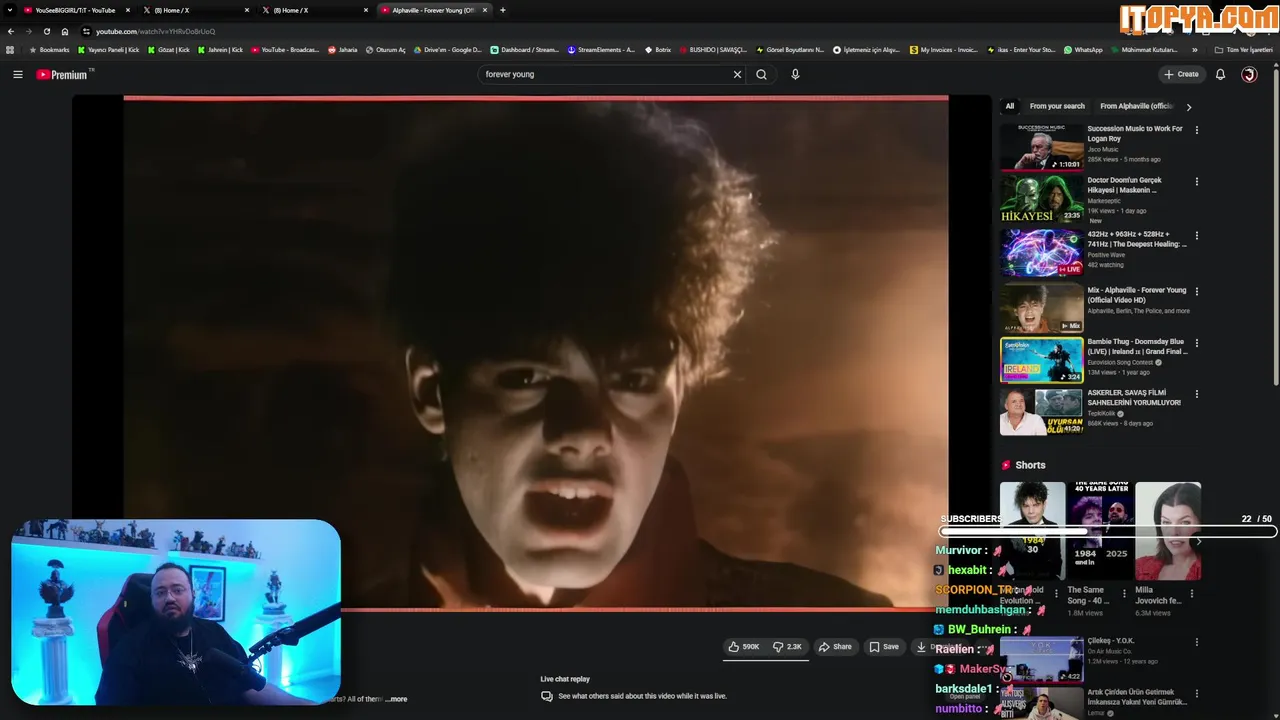Open 'Succession Music to Work For' thumbnail

click(x=1041, y=147)
